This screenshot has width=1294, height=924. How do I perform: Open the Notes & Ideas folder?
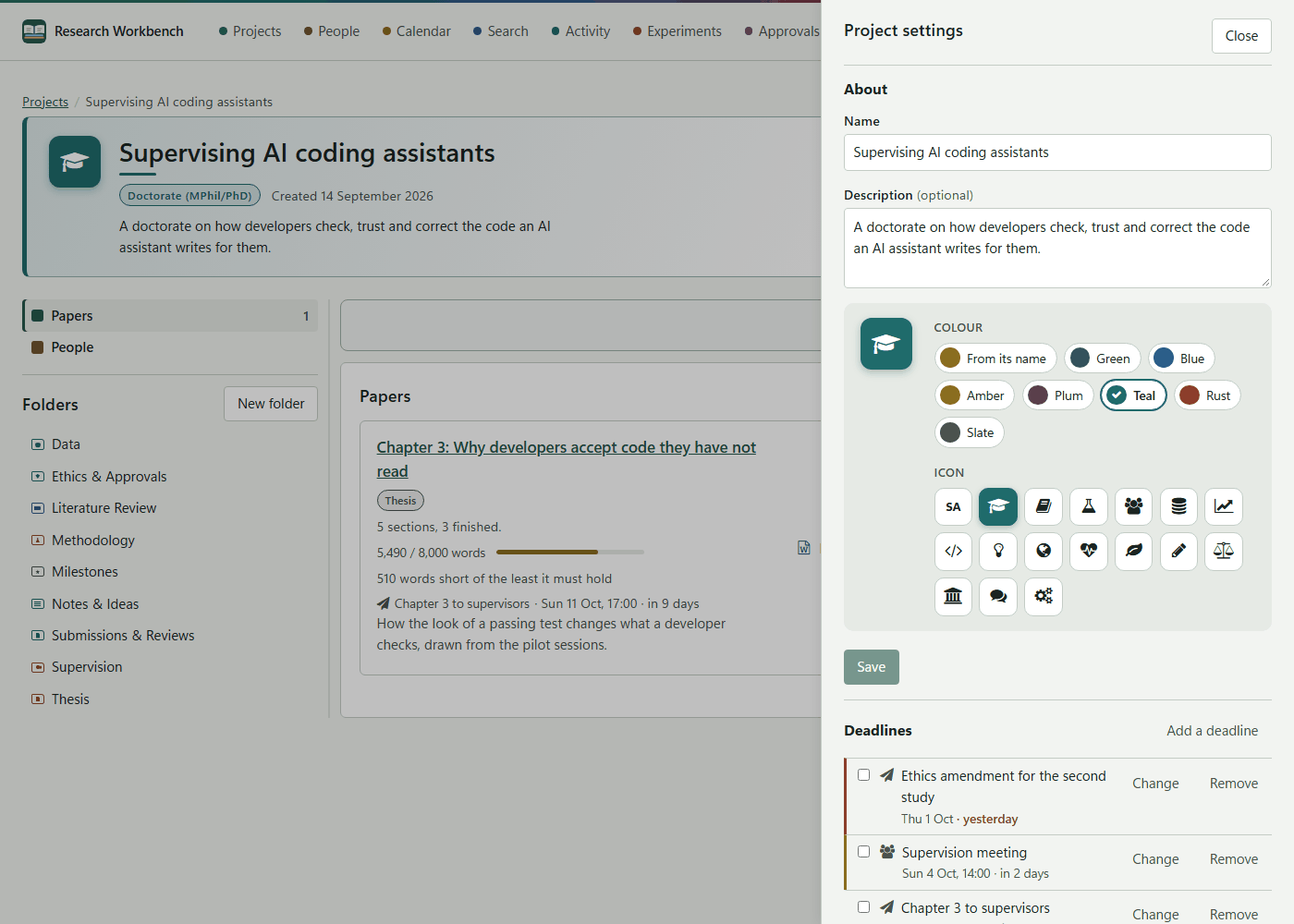[x=85, y=604]
